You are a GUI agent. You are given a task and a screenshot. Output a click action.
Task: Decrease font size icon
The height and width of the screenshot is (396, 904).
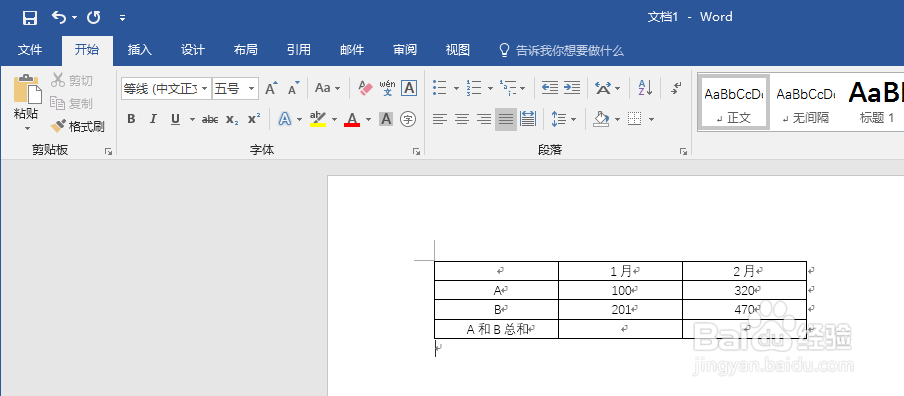click(x=294, y=88)
